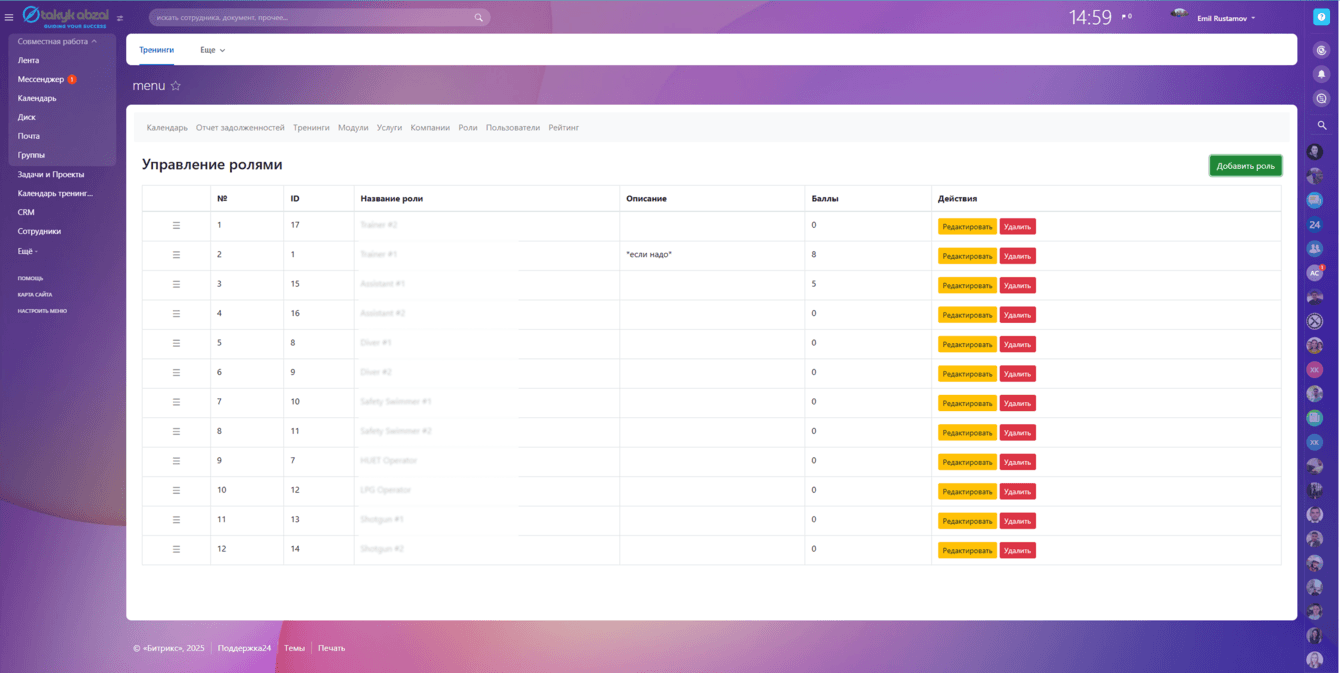Viewport: 1340px width, 673px height.
Task: Click the magnifier in the right sidebar
Action: pos(1321,125)
